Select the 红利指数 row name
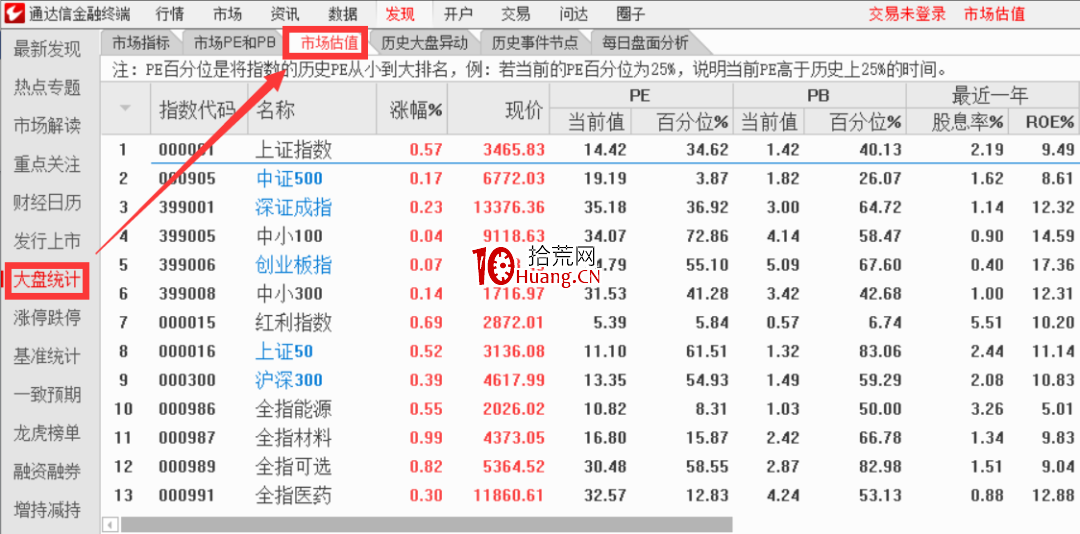Viewport: 1080px width, 534px height. (293, 322)
